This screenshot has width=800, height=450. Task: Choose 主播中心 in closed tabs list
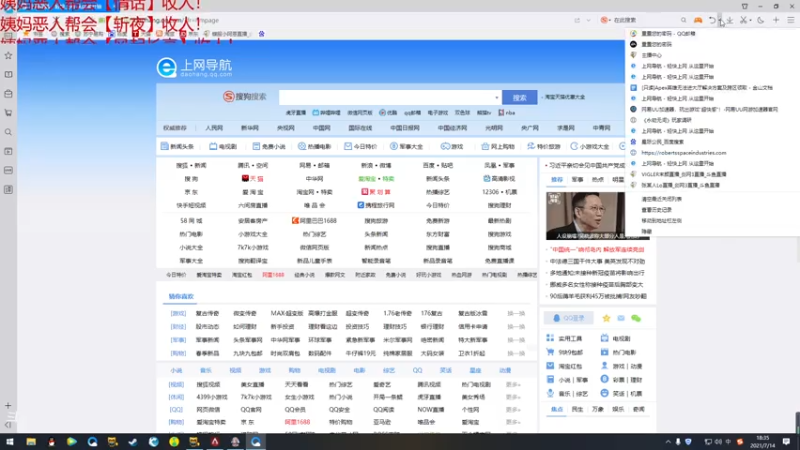click(652, 55)
